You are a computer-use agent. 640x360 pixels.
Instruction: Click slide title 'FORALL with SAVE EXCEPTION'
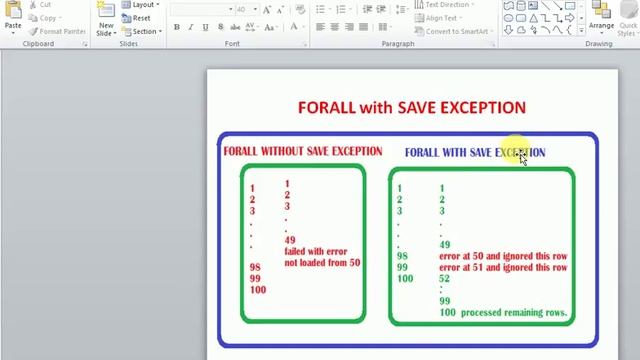412,108
